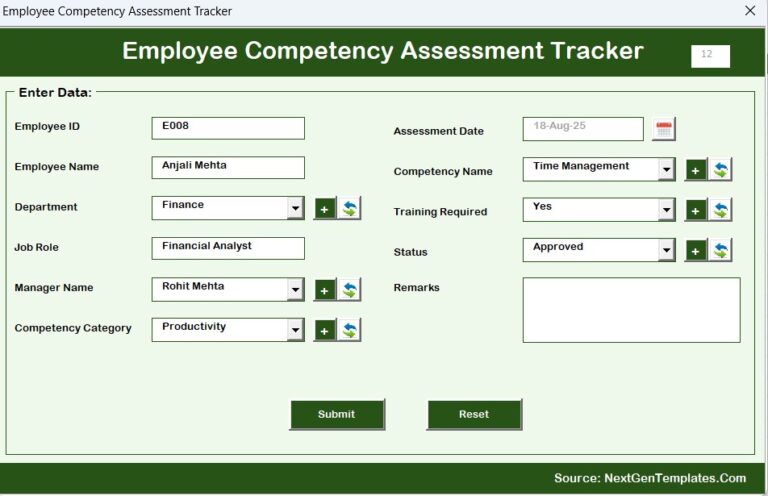The image size is (768, 496).
Task: Click the Assessment Date field showing 18-Aug-25
Action: (583, 129)
